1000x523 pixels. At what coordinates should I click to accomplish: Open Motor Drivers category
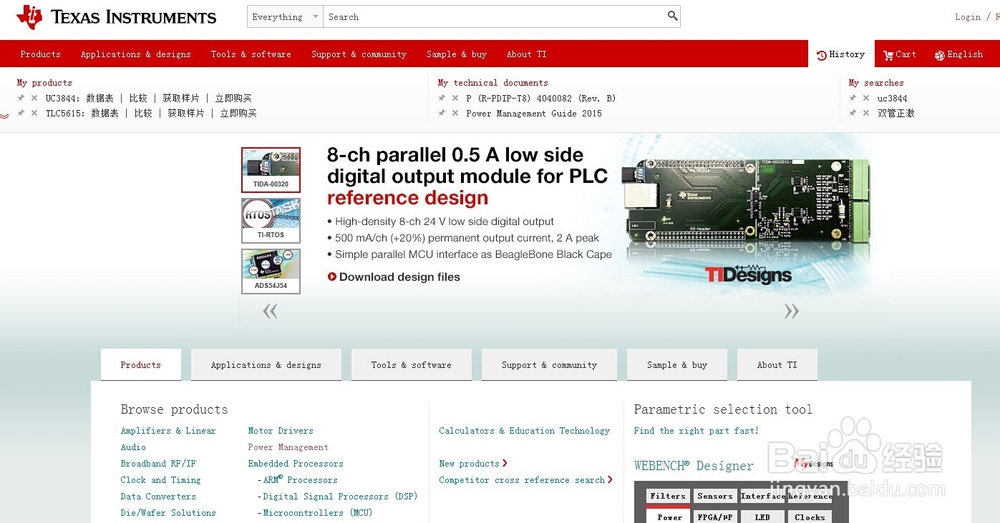click(x=281, y=431)
